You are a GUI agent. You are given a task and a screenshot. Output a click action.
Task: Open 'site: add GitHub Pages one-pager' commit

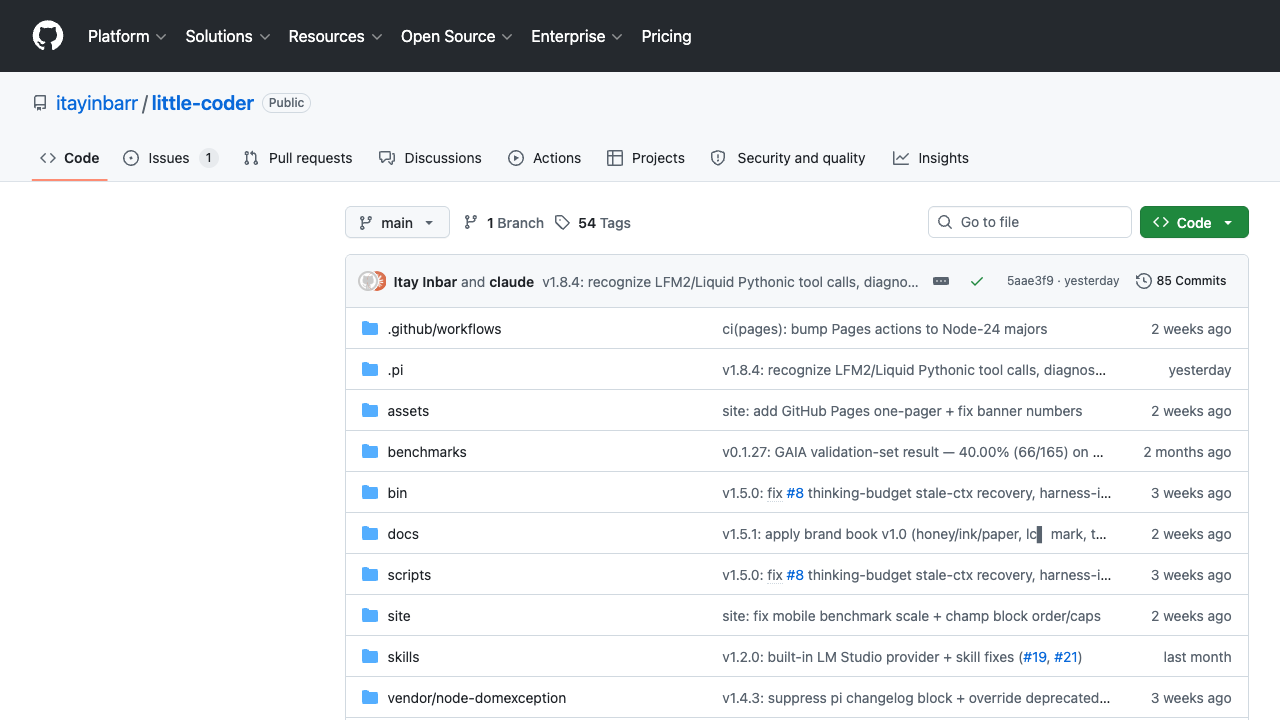click(902, 411)
